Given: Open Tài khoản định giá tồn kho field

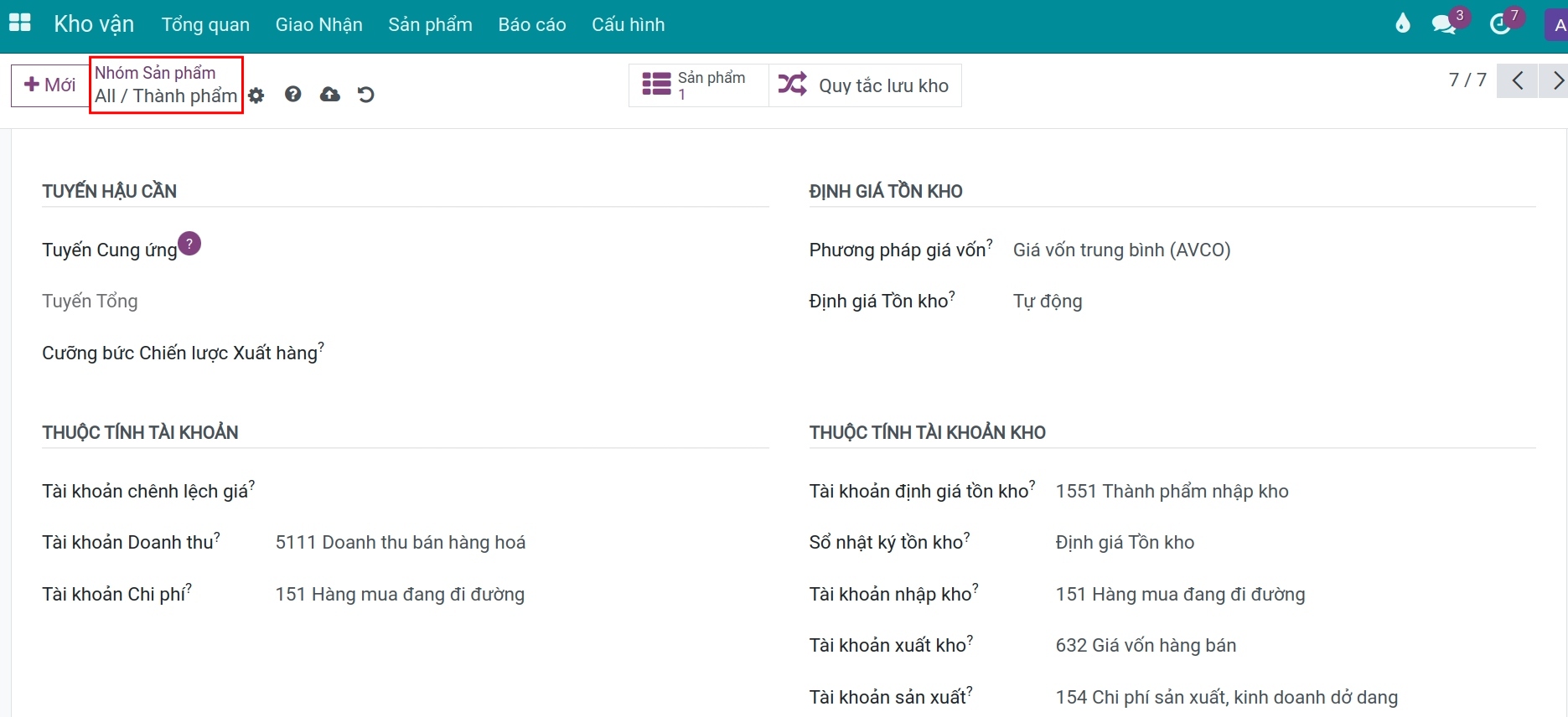Looking at the screenshot, I should pos(1172,492).
